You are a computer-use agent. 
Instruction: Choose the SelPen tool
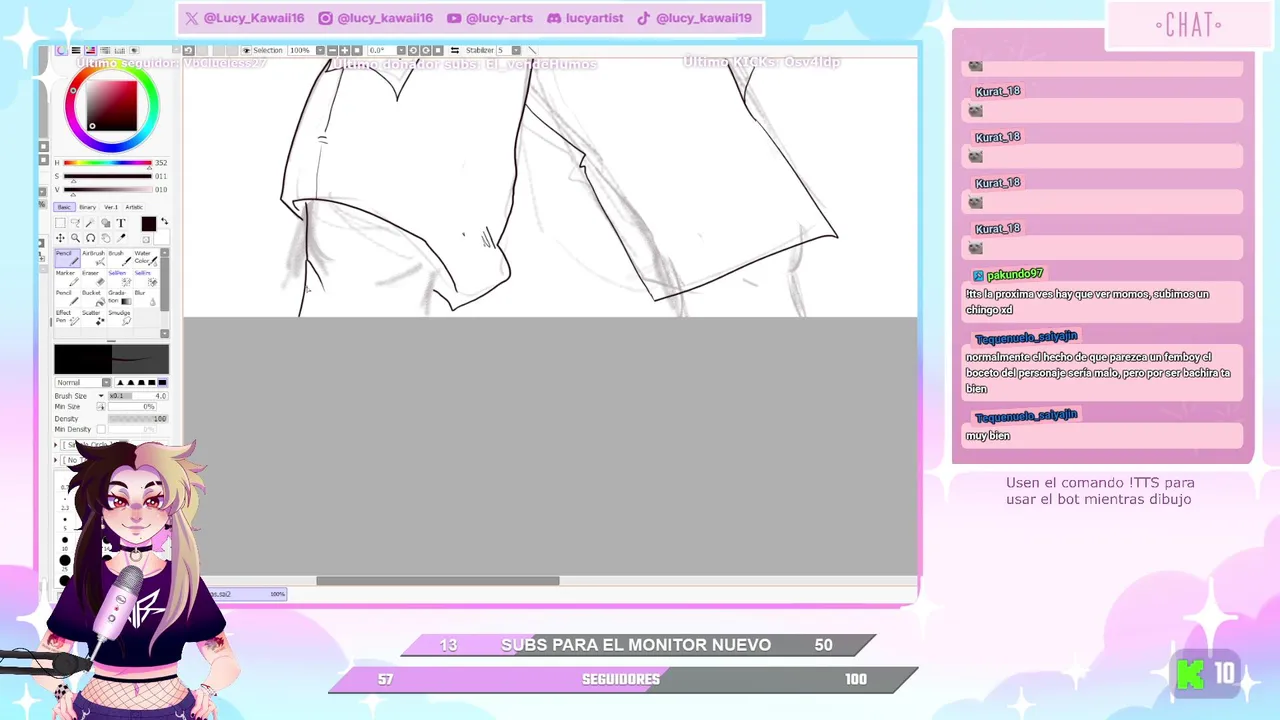[x=119, y=278]
